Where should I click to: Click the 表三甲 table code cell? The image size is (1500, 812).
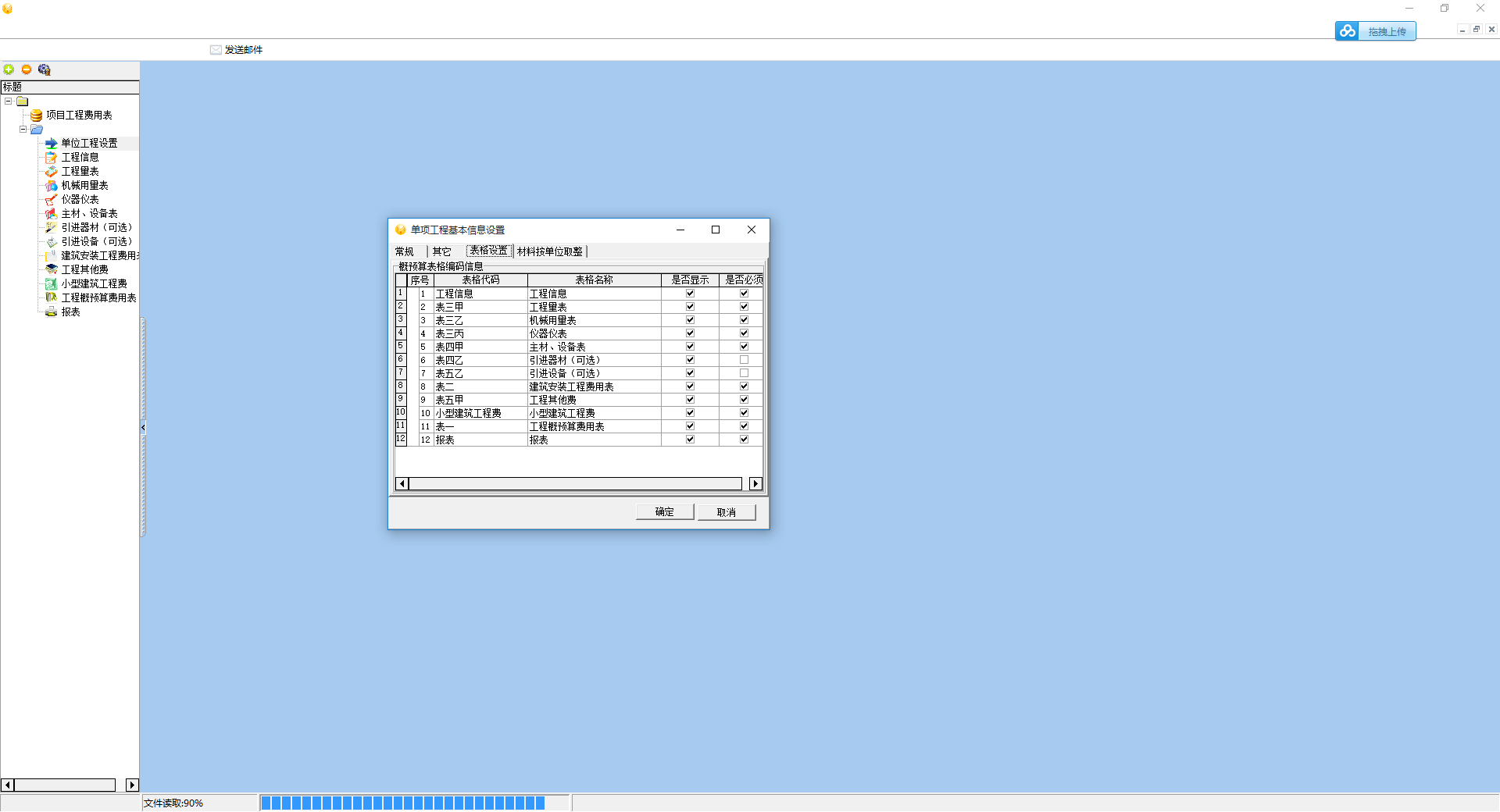click(x=480, y=308)
